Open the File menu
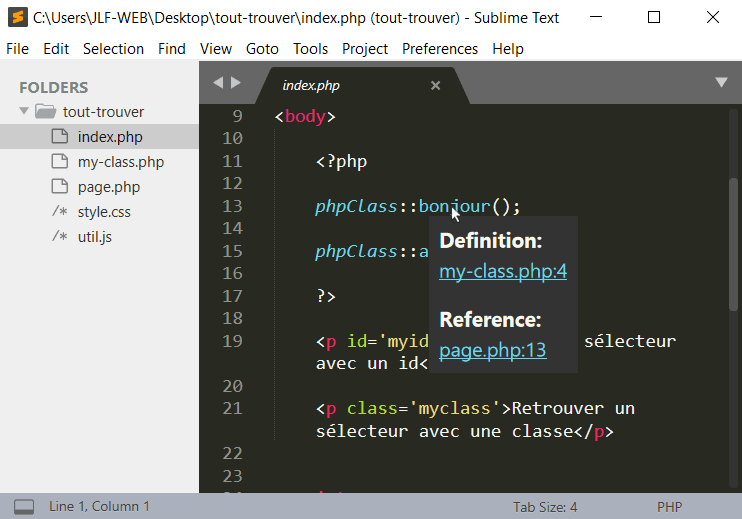Screen dimensions: 742x519 18,49
